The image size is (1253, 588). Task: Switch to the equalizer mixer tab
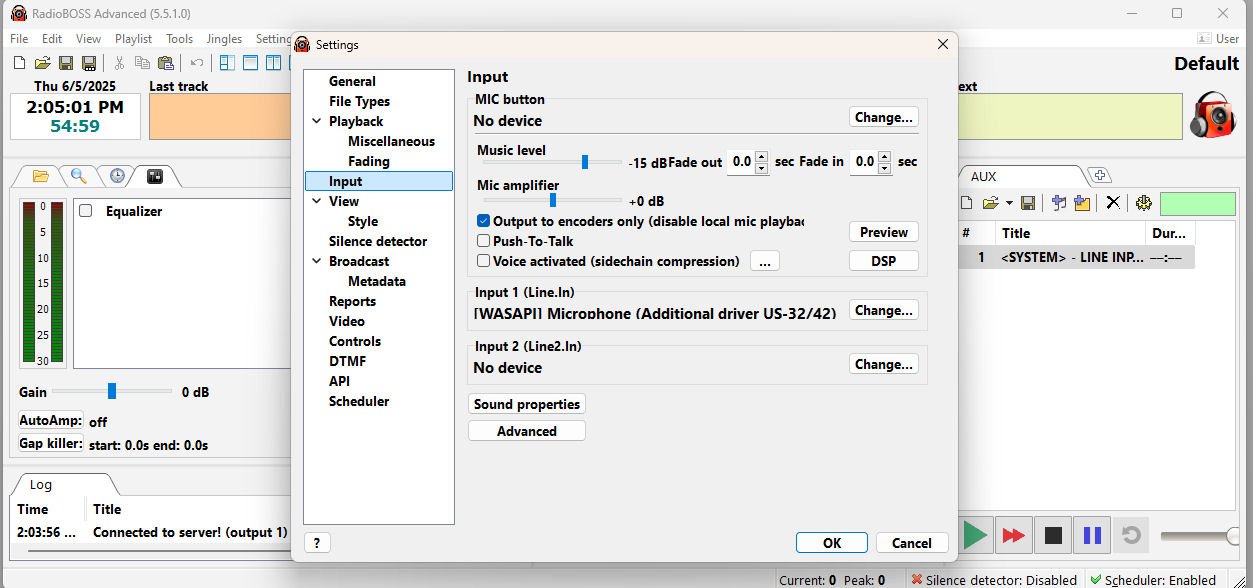[x=155, y=176]
